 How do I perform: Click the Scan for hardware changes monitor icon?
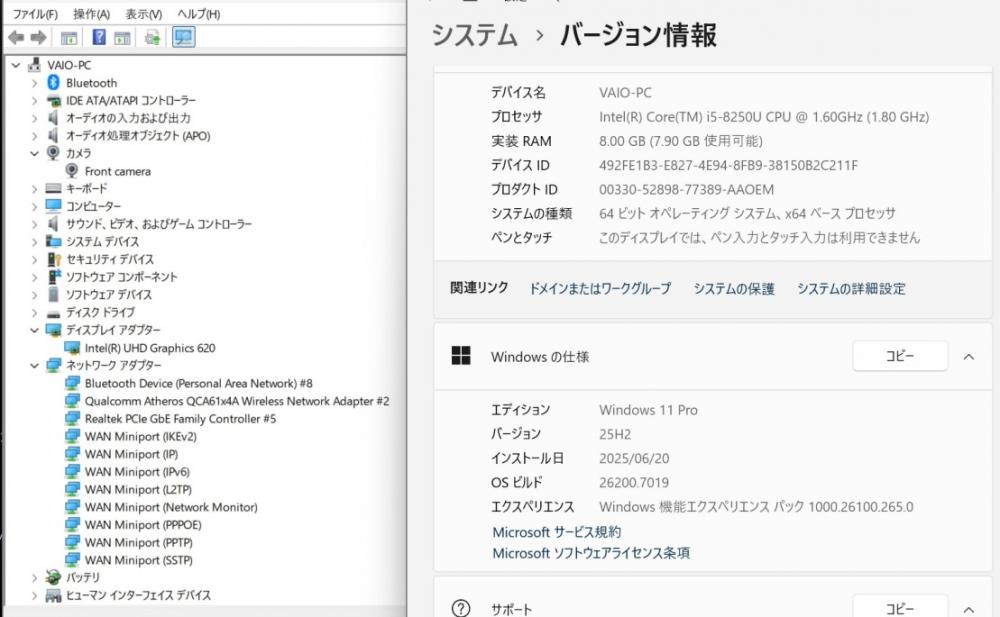184,37
